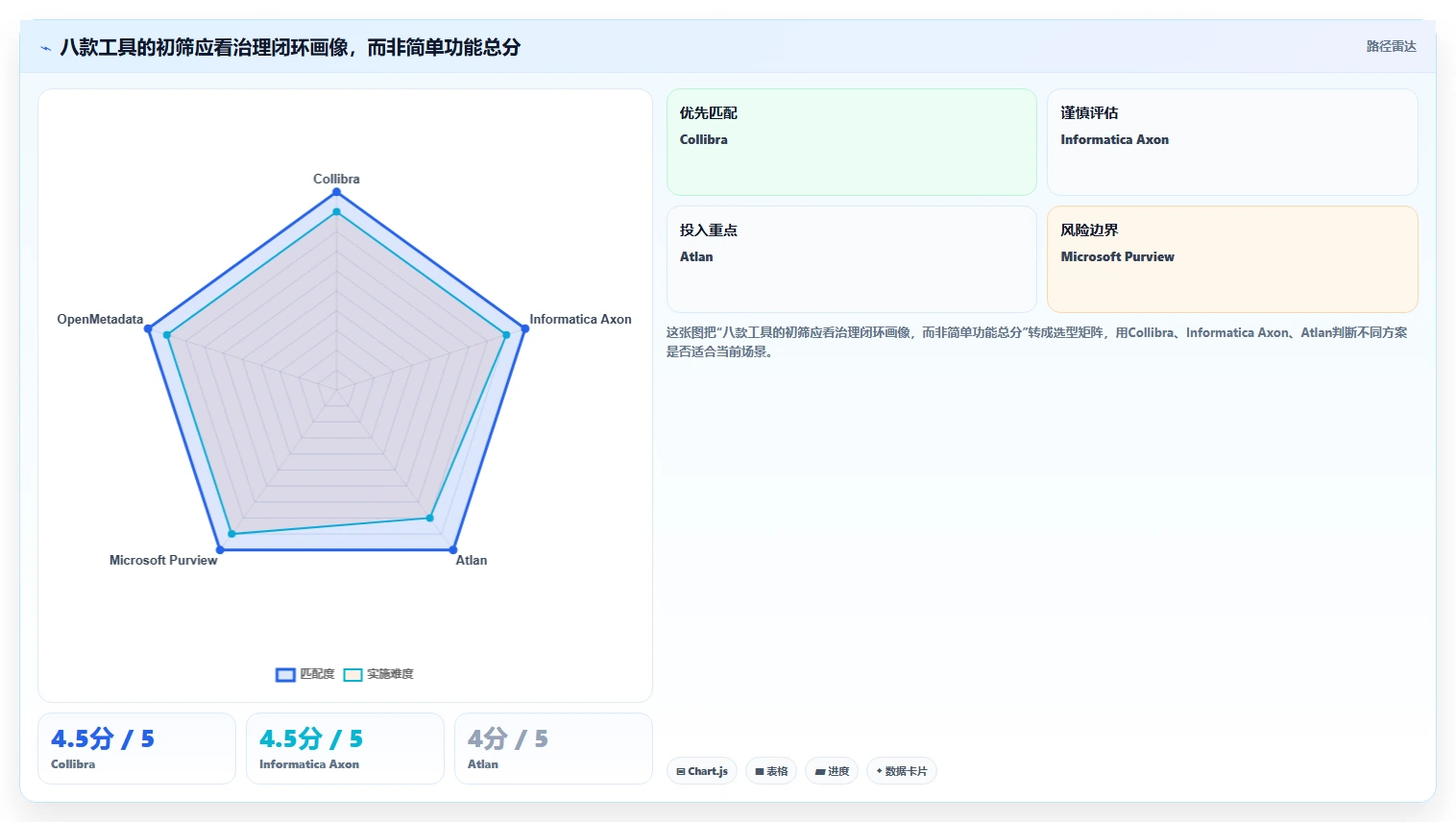Image resolution: width=1456 pixels, height=822 pixels.
Task: Click the blue 匹配度 point at the Atlan vertex
Action: coord(452,549)
